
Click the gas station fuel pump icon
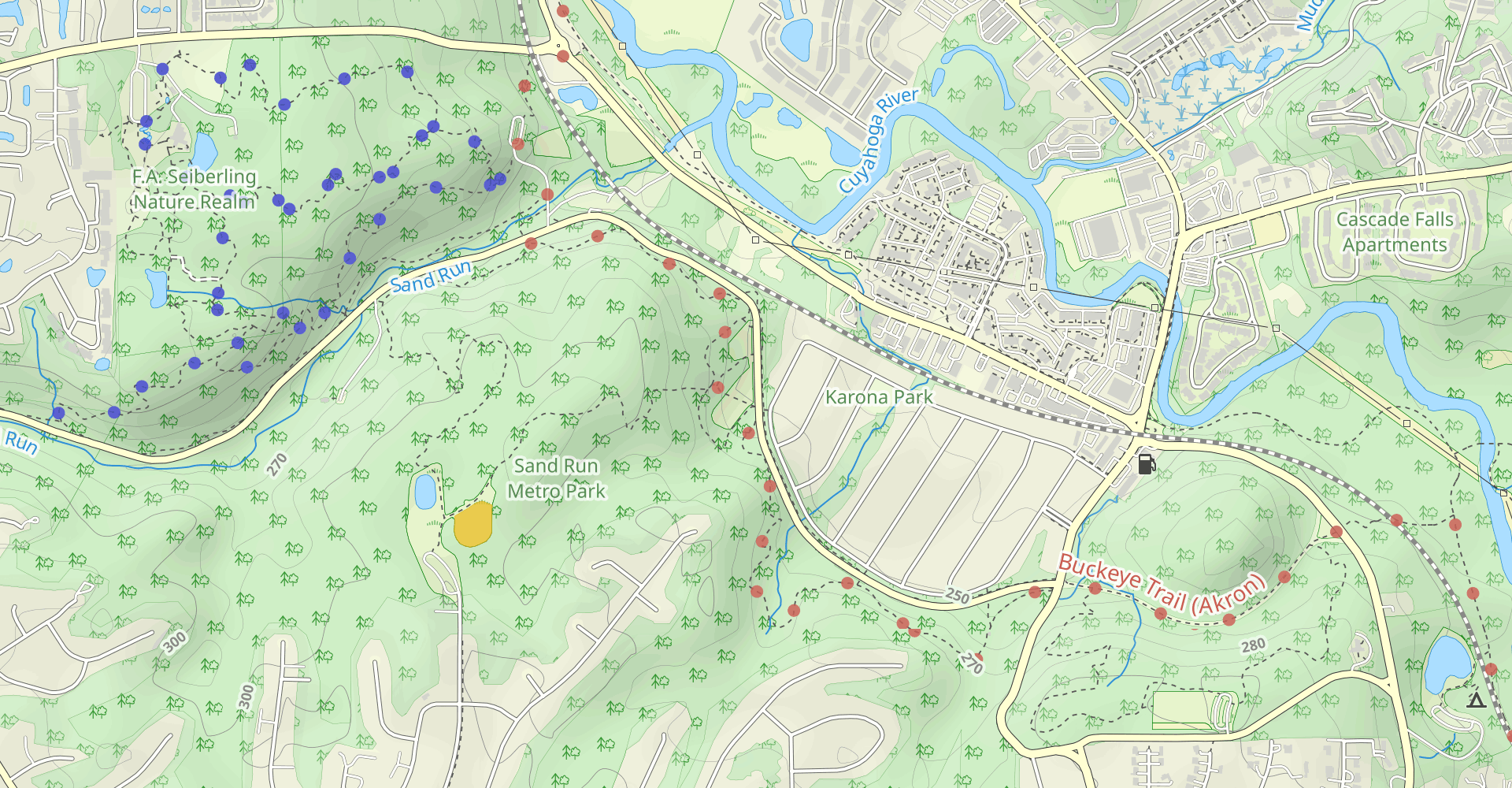click(x=1147, y=463)
